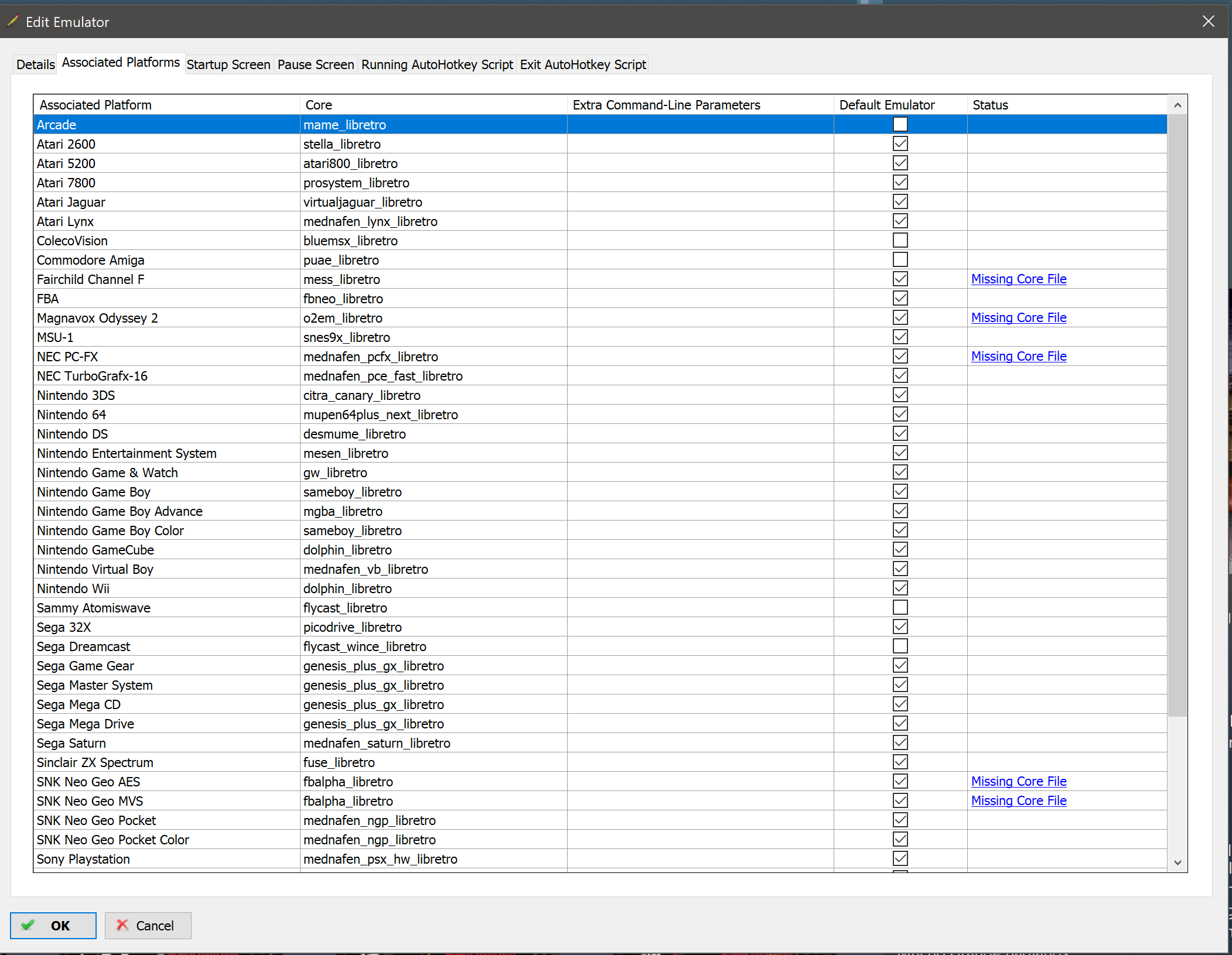Uncheck Default Emulator for Sega Saturn
Screen dimensions: 1232x955
tap(900, 742)
